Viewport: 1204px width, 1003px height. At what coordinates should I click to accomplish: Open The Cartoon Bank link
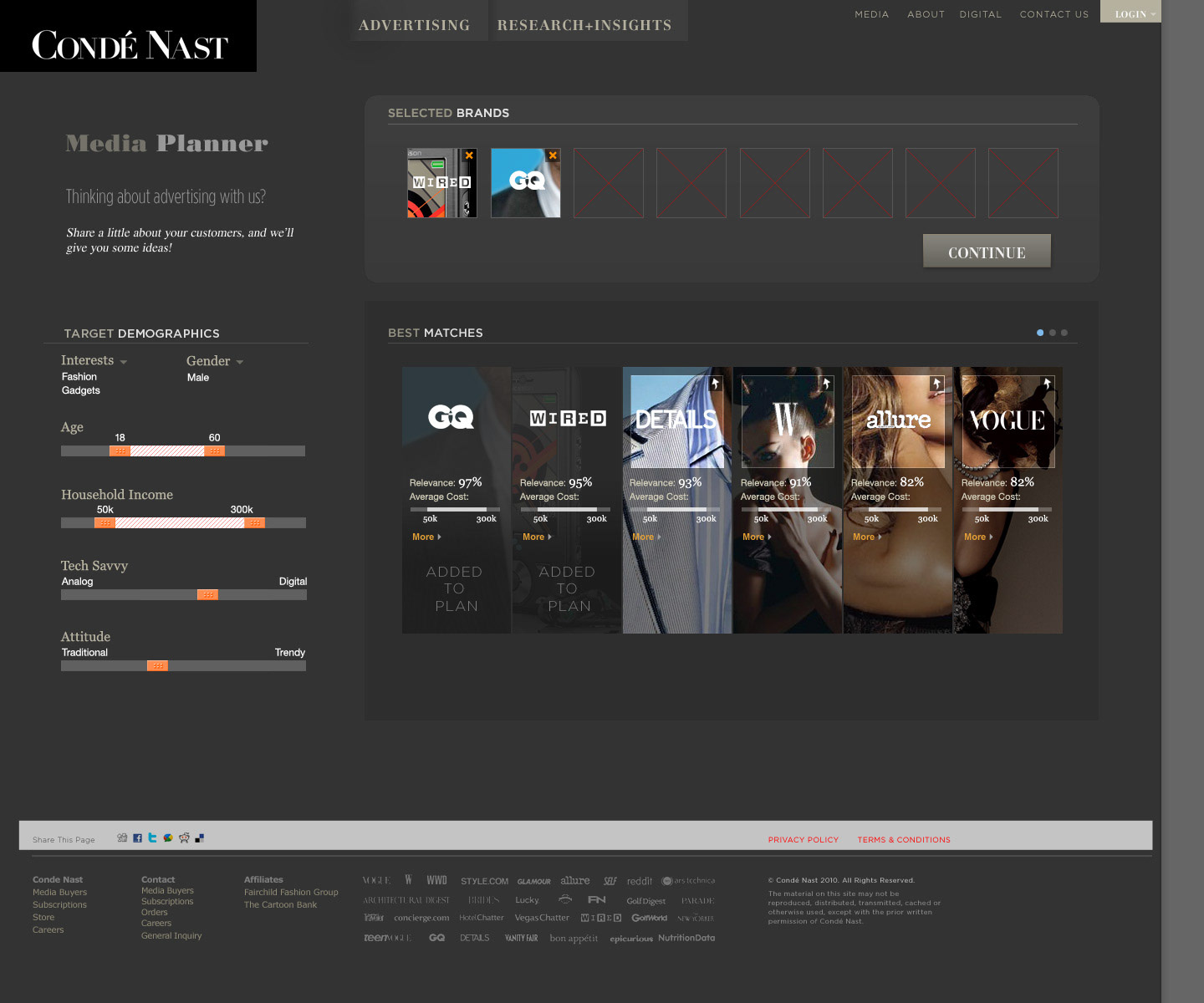coord(280,905)
